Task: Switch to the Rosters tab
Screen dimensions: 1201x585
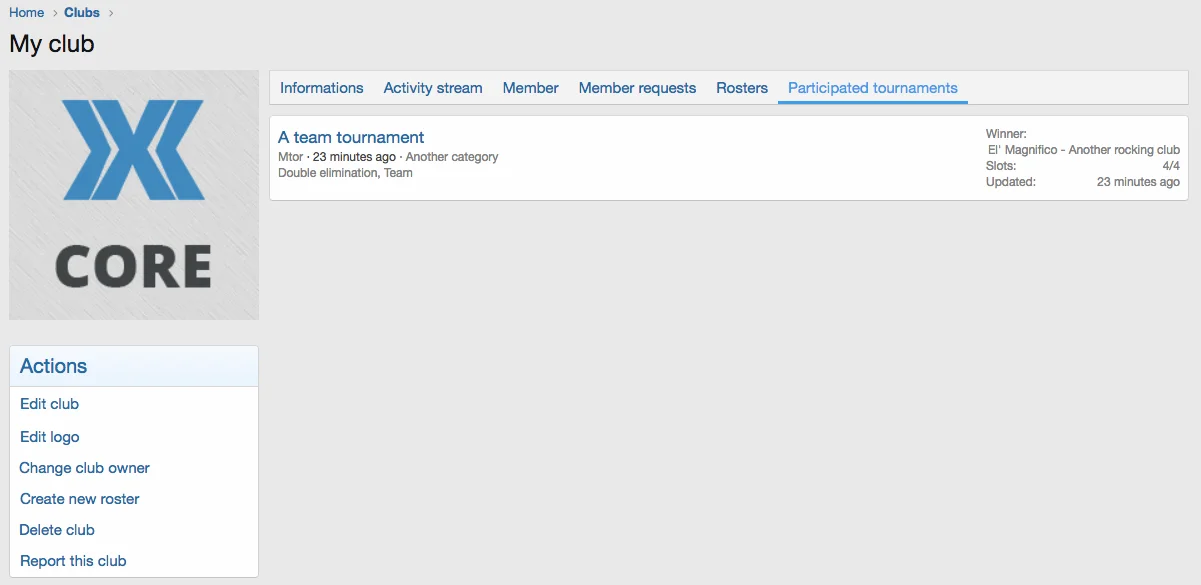Action: (742, 88)
